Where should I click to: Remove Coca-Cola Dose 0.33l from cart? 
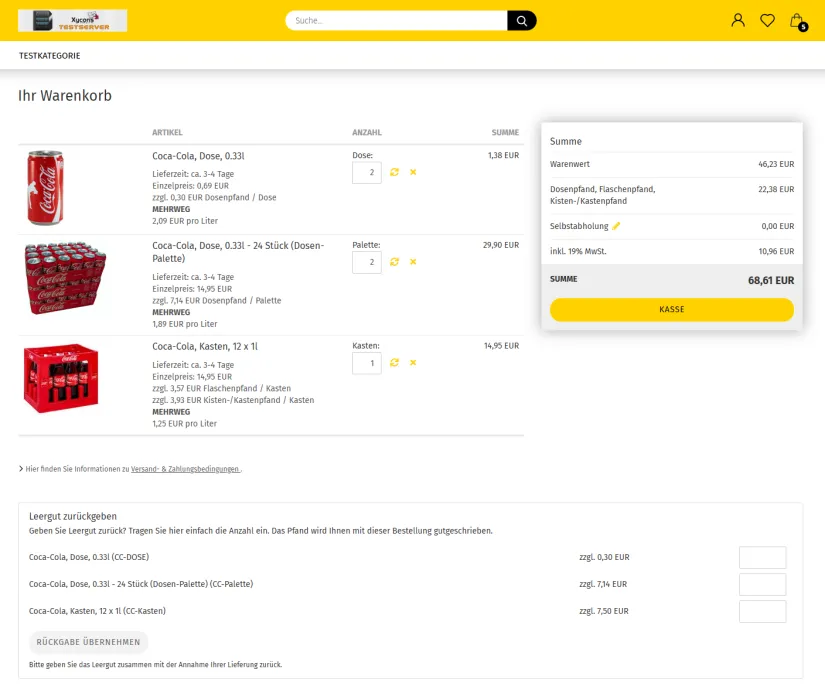pyautogui.click(x=413, y=172)
